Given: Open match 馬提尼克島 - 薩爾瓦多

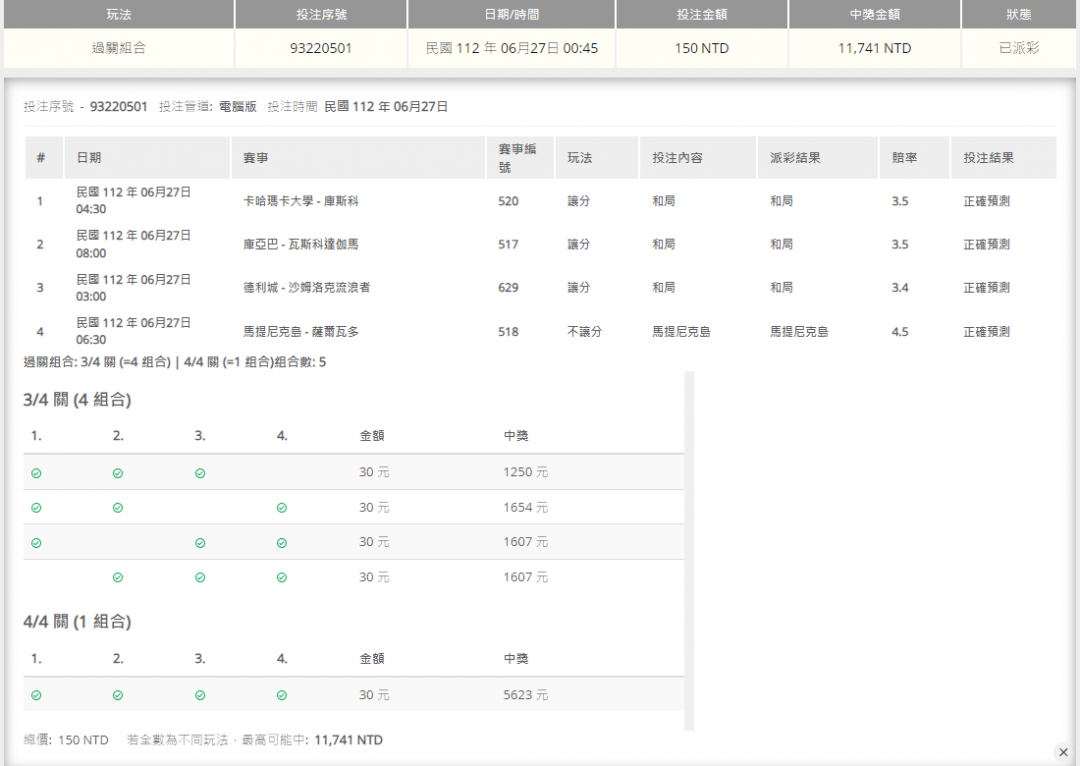Looking at the screenshot, I should (301, 332).
